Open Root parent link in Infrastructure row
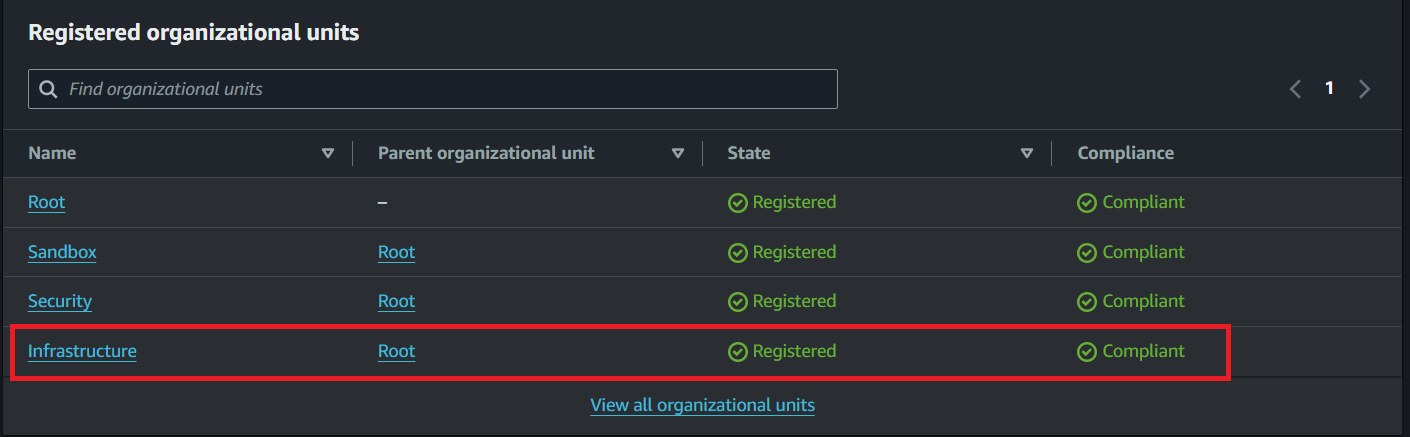Screen dimensions: 1410x437 396,351
